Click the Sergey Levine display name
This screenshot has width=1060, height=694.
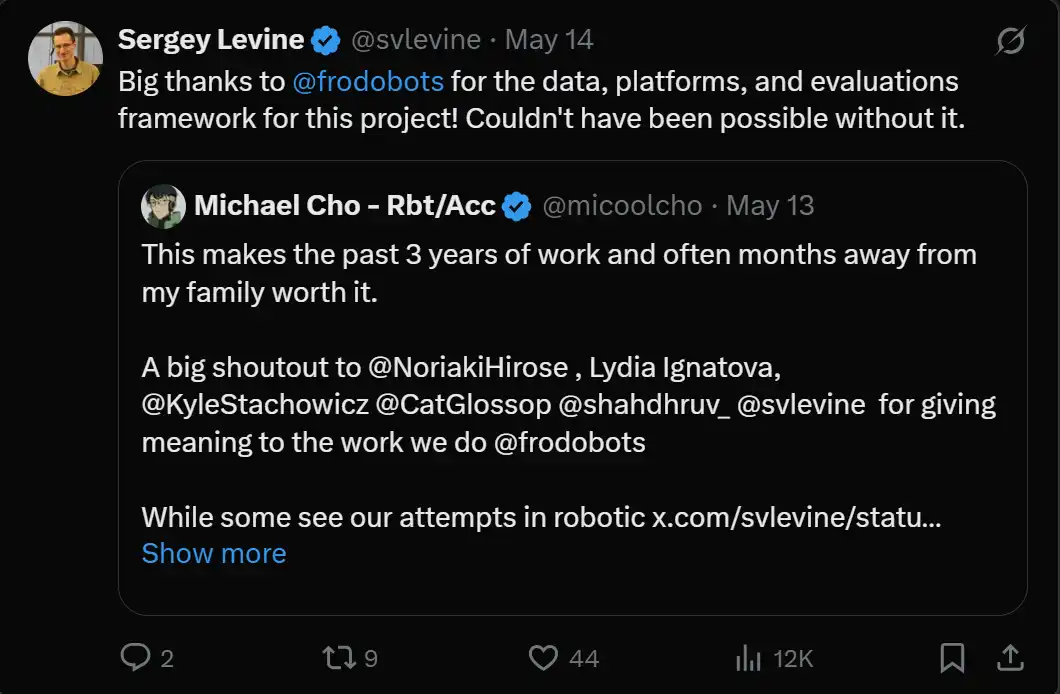point(211,40)
